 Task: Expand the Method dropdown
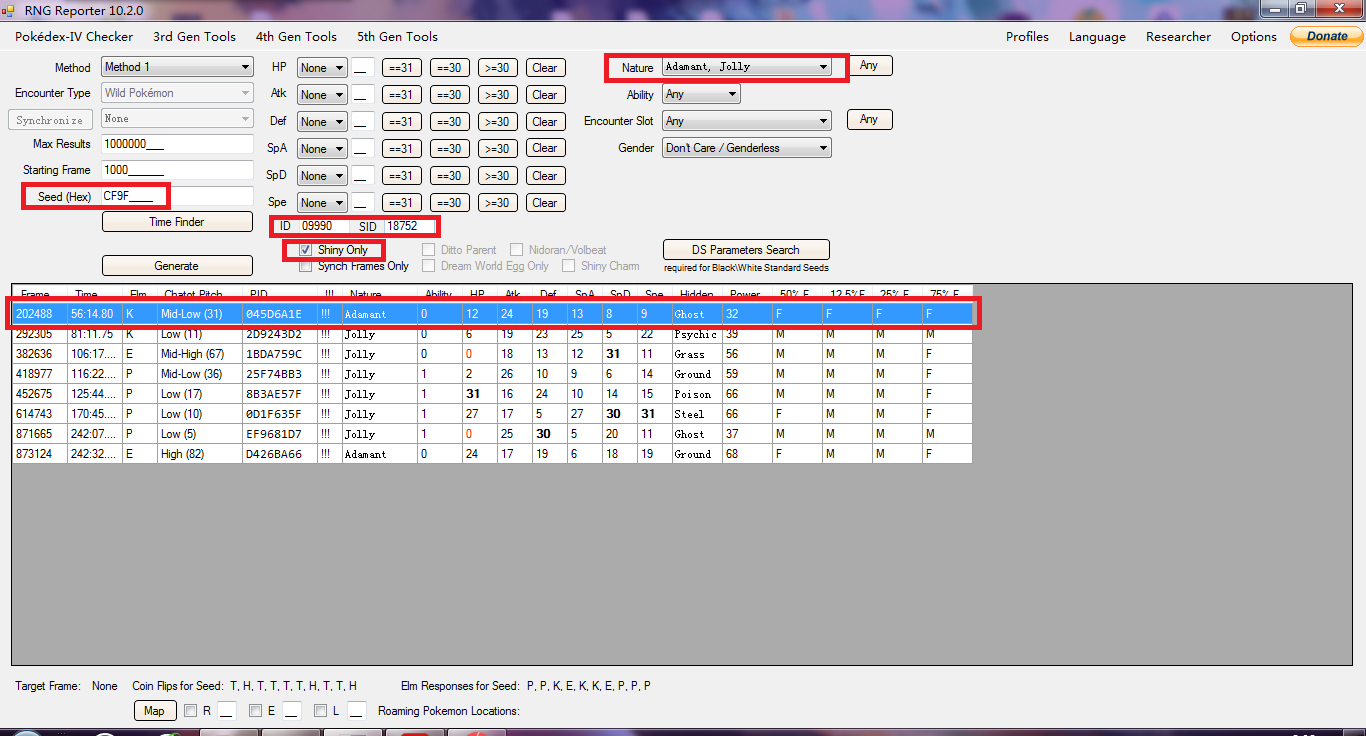coord(177,67)
